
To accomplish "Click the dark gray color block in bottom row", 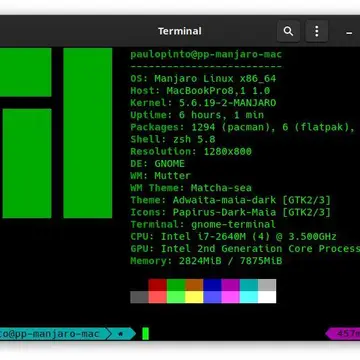I will (x=139, y=297).
